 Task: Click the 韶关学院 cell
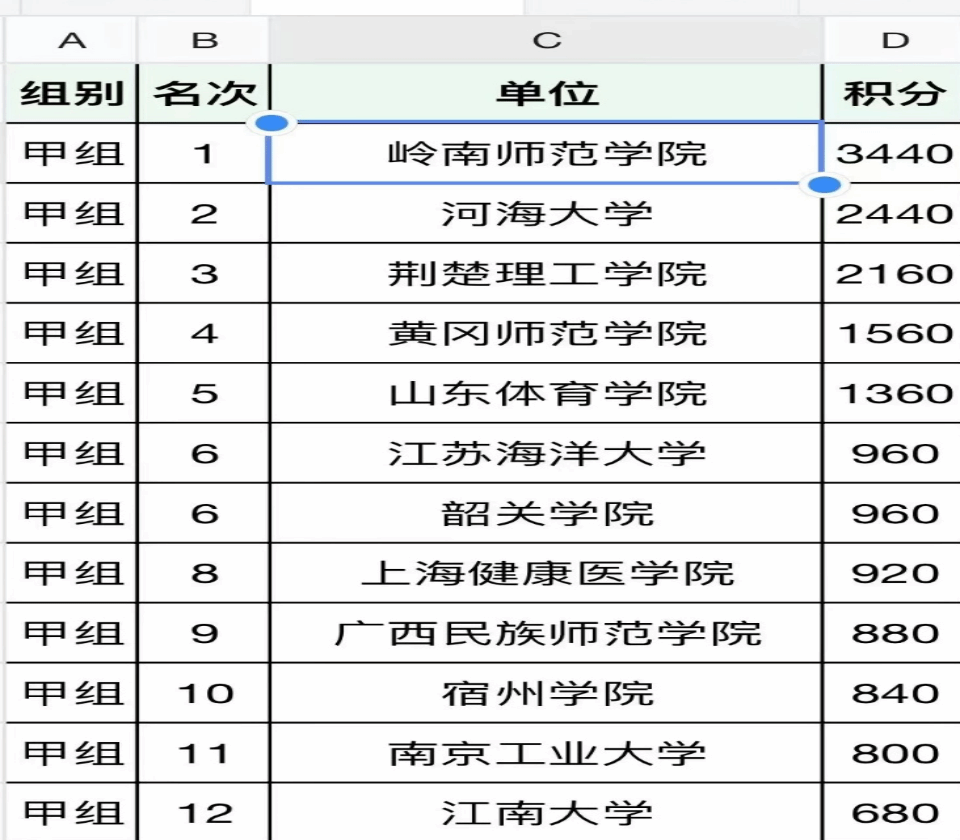point(547,513)
